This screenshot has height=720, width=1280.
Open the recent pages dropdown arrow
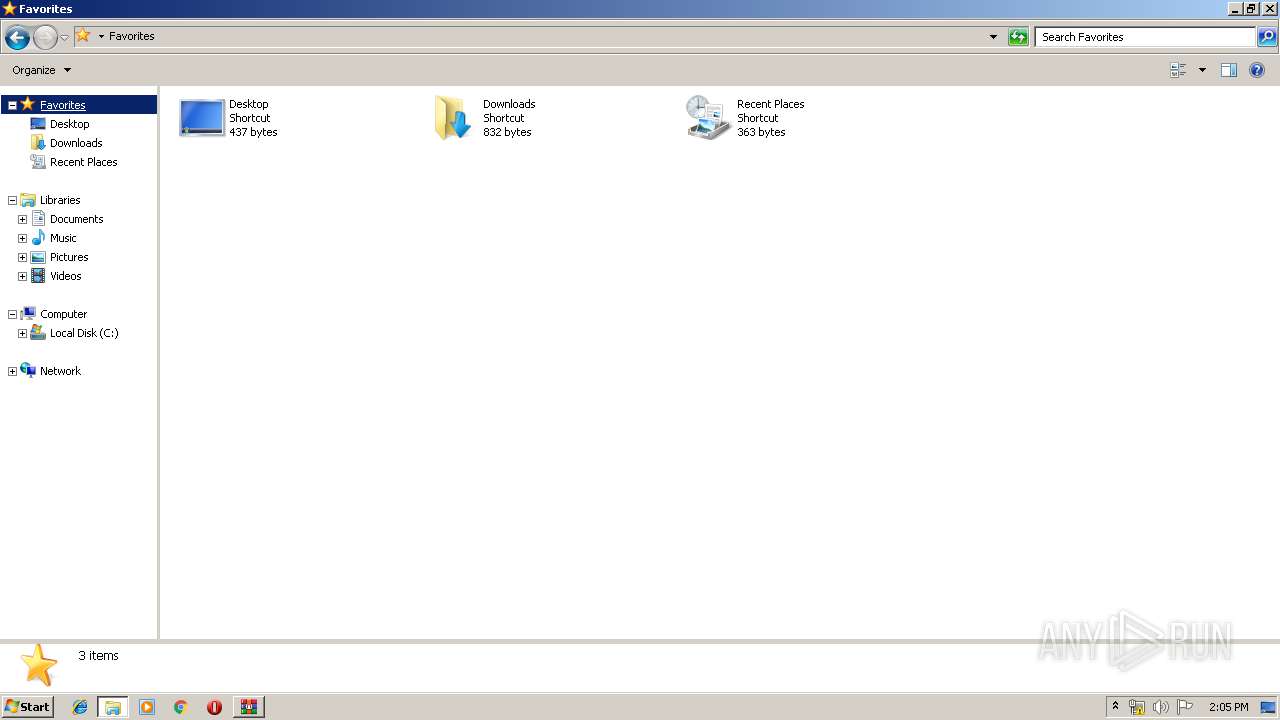click(x=65, y=38)
